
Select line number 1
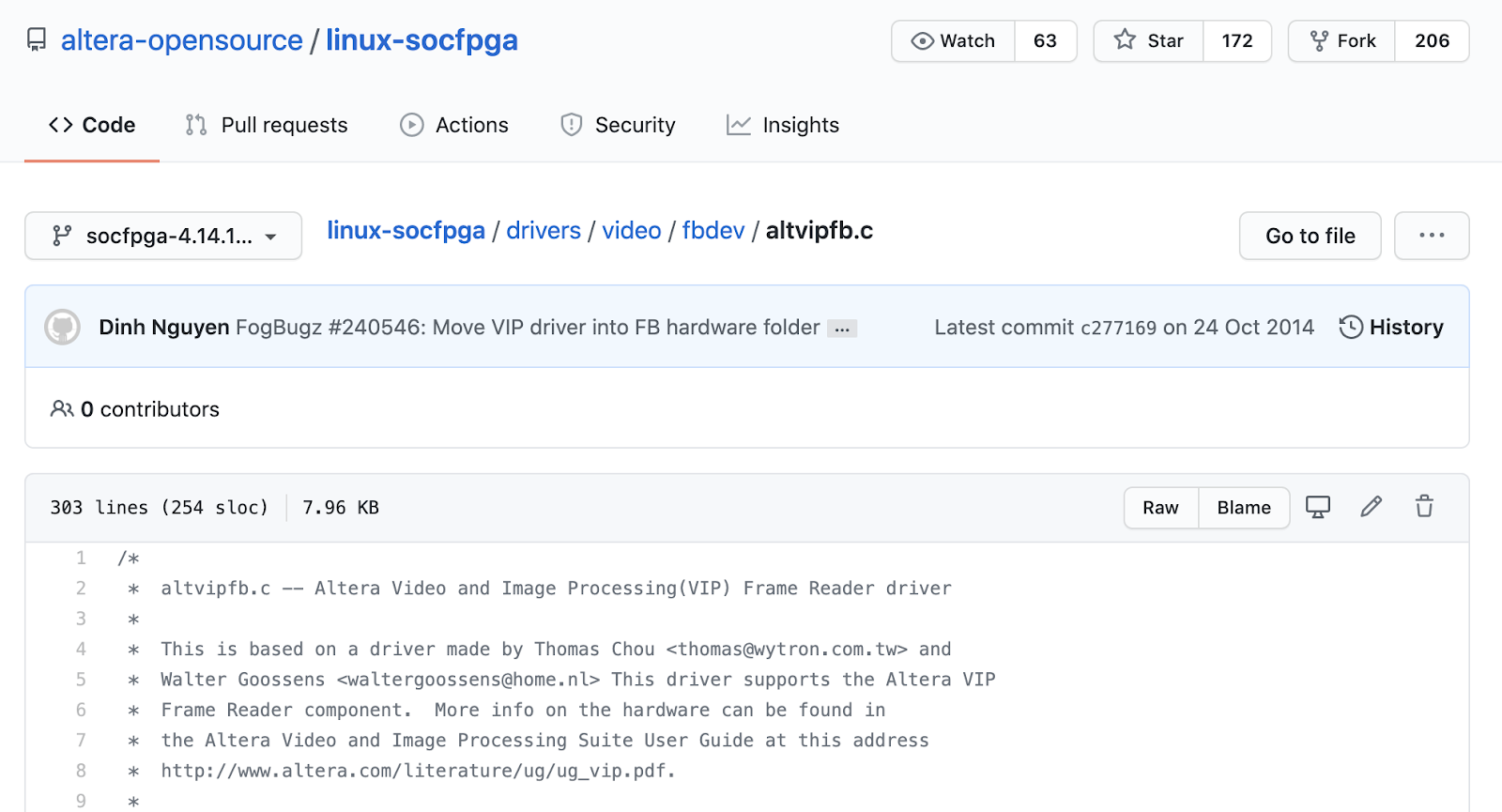(81, 558)
